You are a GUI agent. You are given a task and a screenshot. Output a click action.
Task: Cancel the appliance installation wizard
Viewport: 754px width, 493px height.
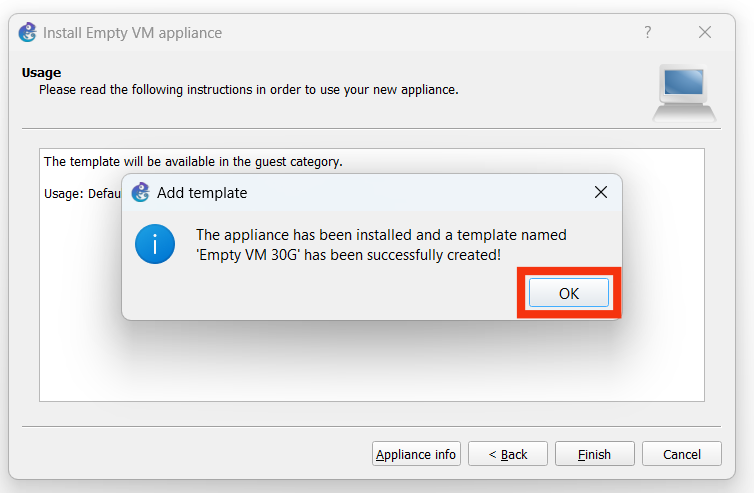(x=681, y=454)
